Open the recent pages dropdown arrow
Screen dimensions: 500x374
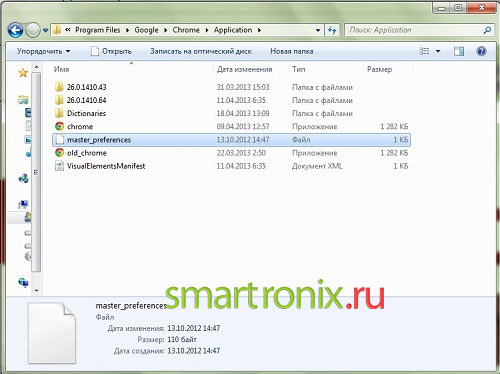[x=45, y=31]
